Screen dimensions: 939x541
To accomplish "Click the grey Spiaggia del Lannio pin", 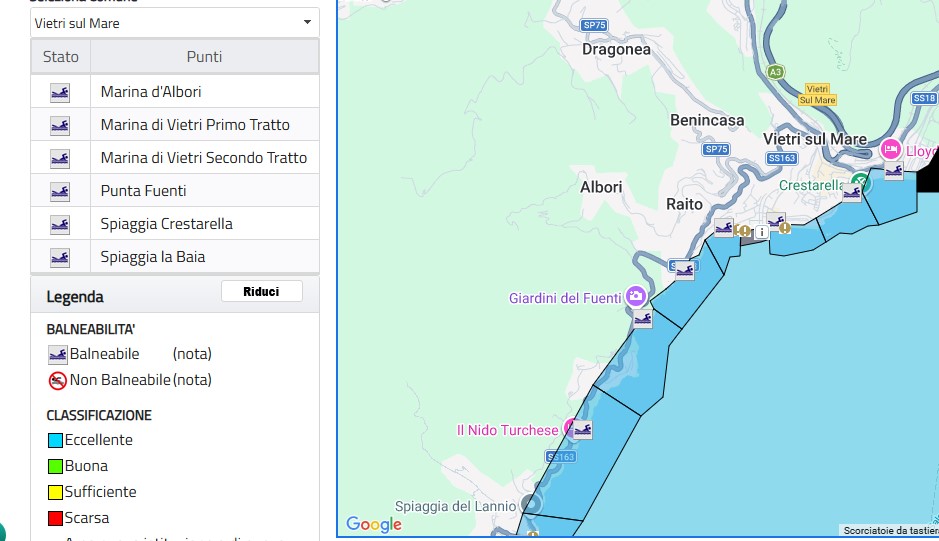I will click(529, 504).
